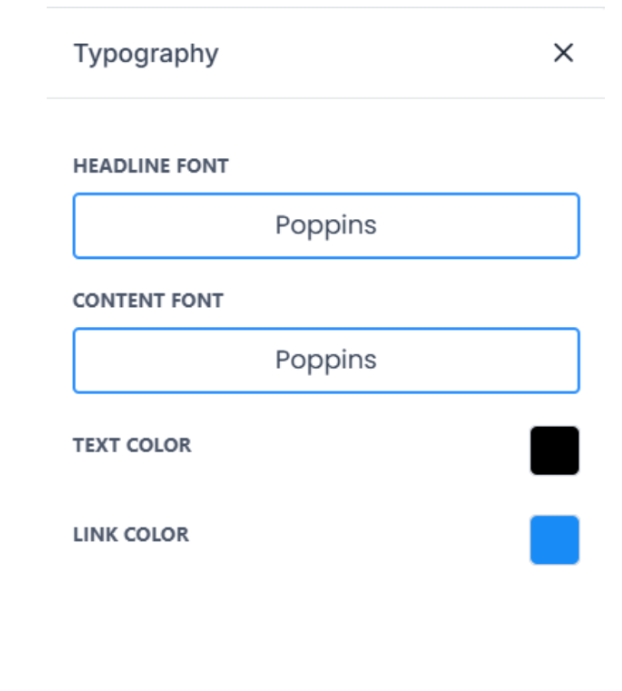Expand the font box under Headline Font
This screenshot has width=622, height=691.
326,226
